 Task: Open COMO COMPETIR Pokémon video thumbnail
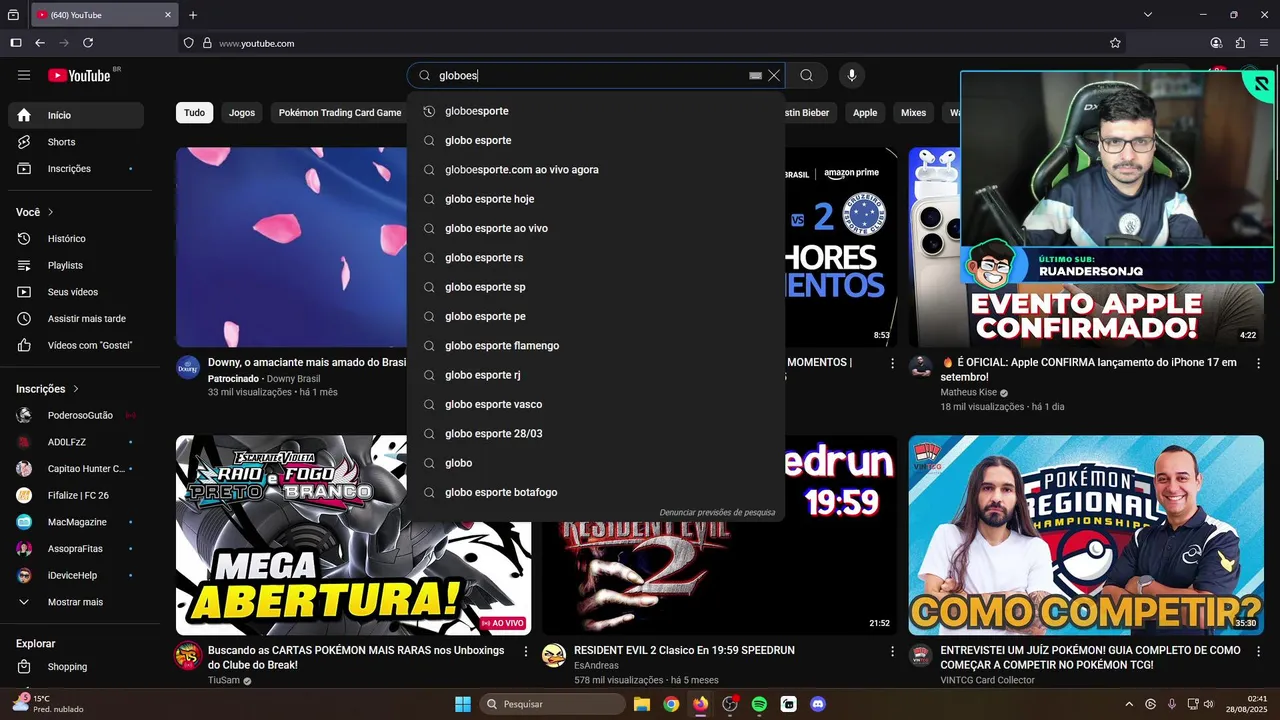click(x=1086, y=535)
